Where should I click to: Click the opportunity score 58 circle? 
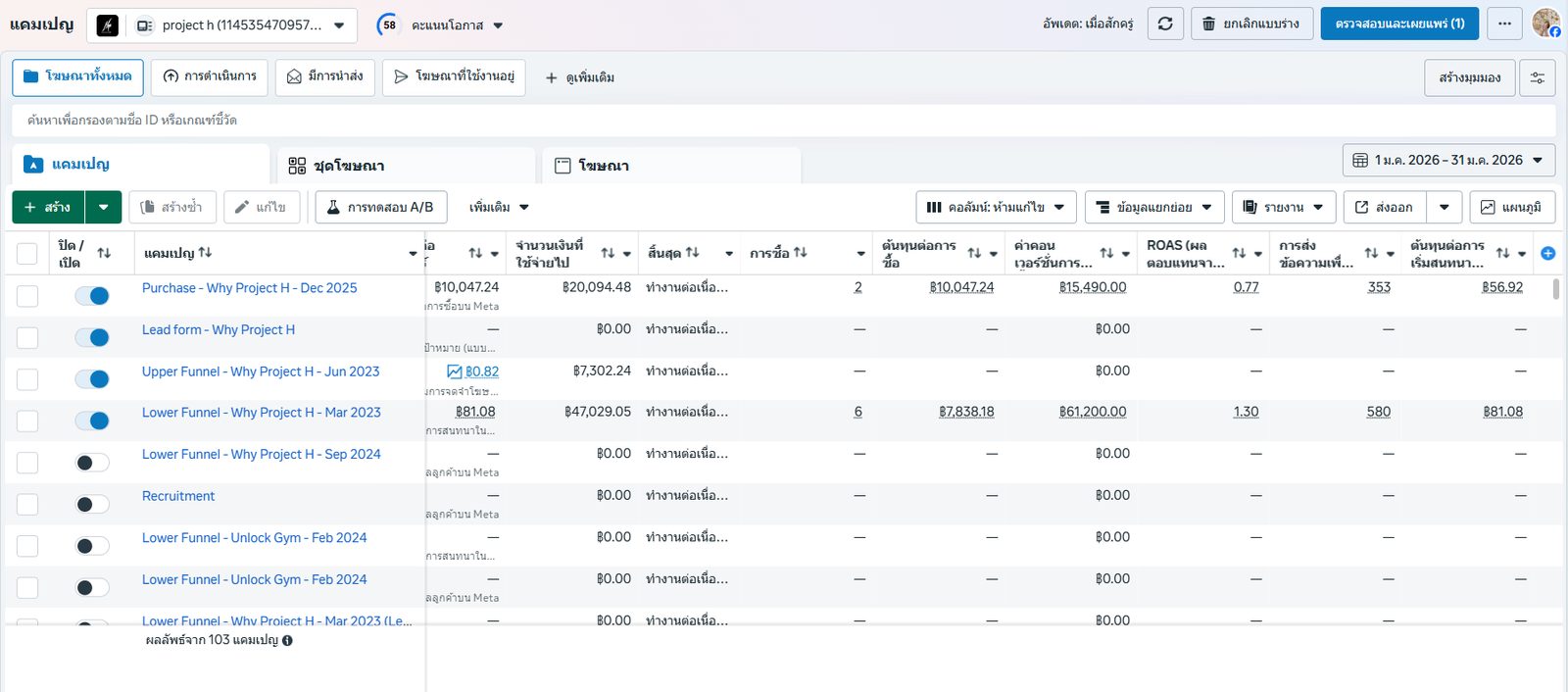point(389,25)
